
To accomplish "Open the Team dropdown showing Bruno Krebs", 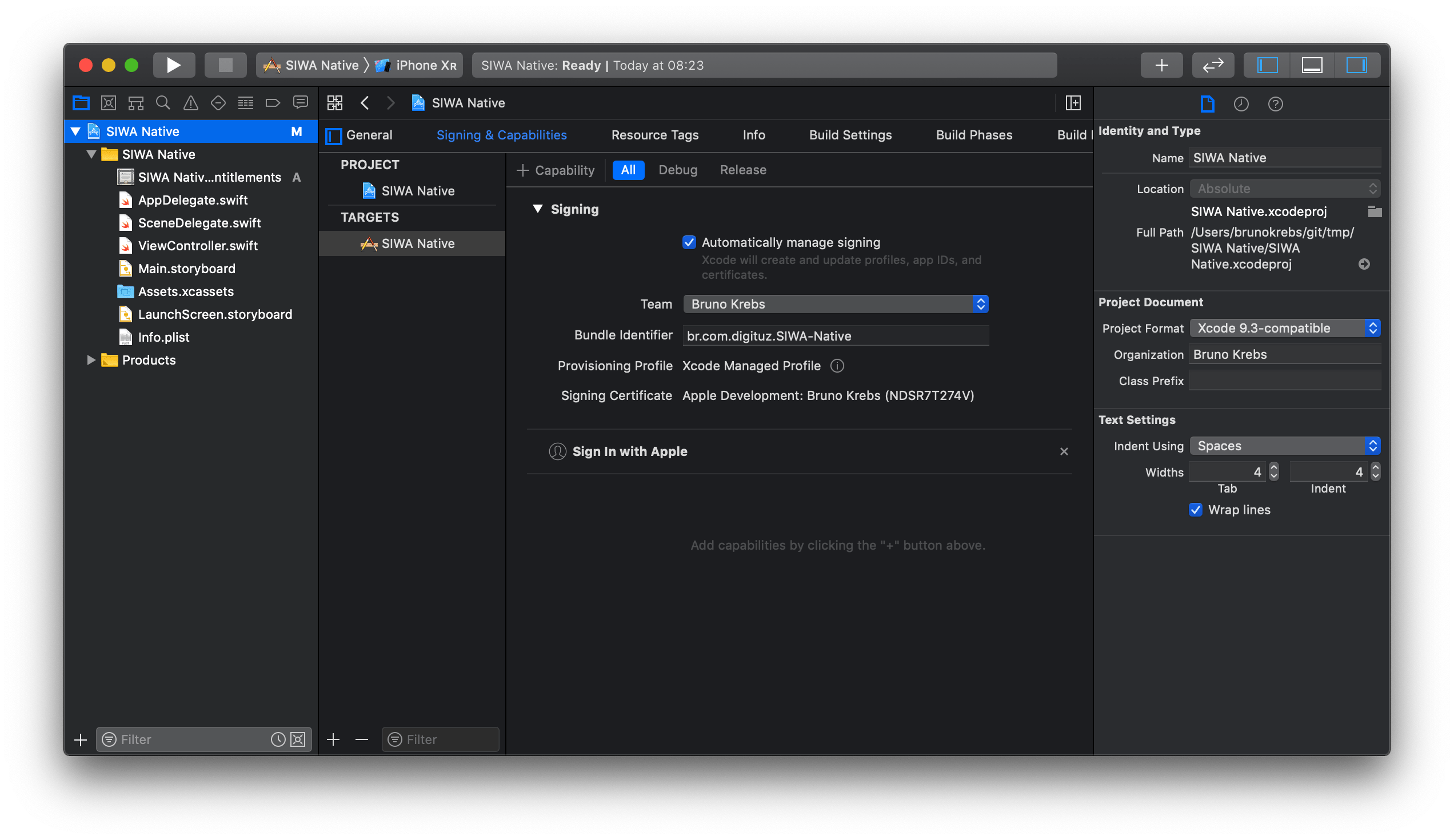I will [835, 304].
